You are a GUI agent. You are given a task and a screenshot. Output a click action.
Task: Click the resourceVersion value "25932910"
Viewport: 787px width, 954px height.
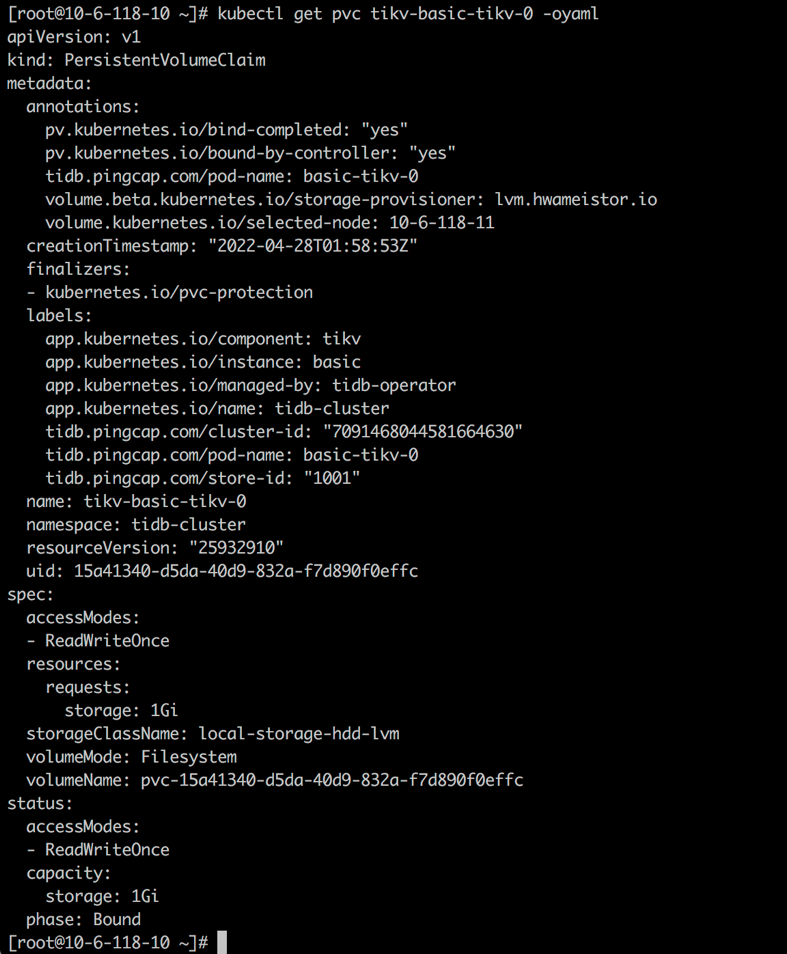[237, 547]
